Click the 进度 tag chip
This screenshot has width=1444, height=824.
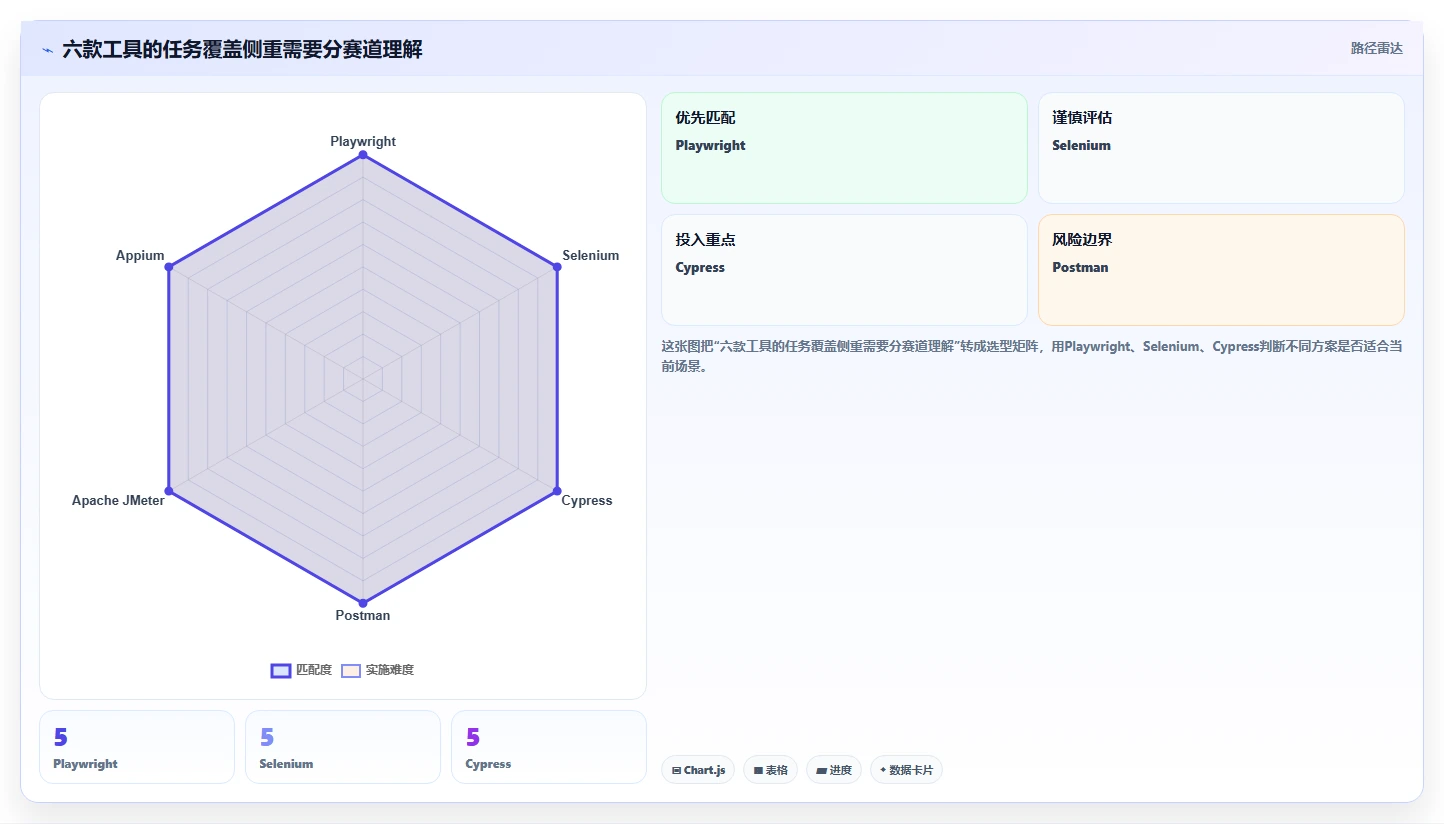pos(834,770)
